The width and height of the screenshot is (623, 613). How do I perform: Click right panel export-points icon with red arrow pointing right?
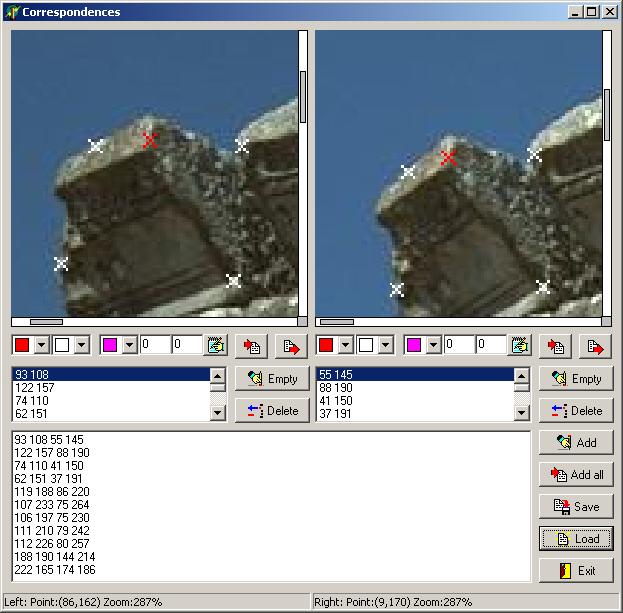(595, 346)
